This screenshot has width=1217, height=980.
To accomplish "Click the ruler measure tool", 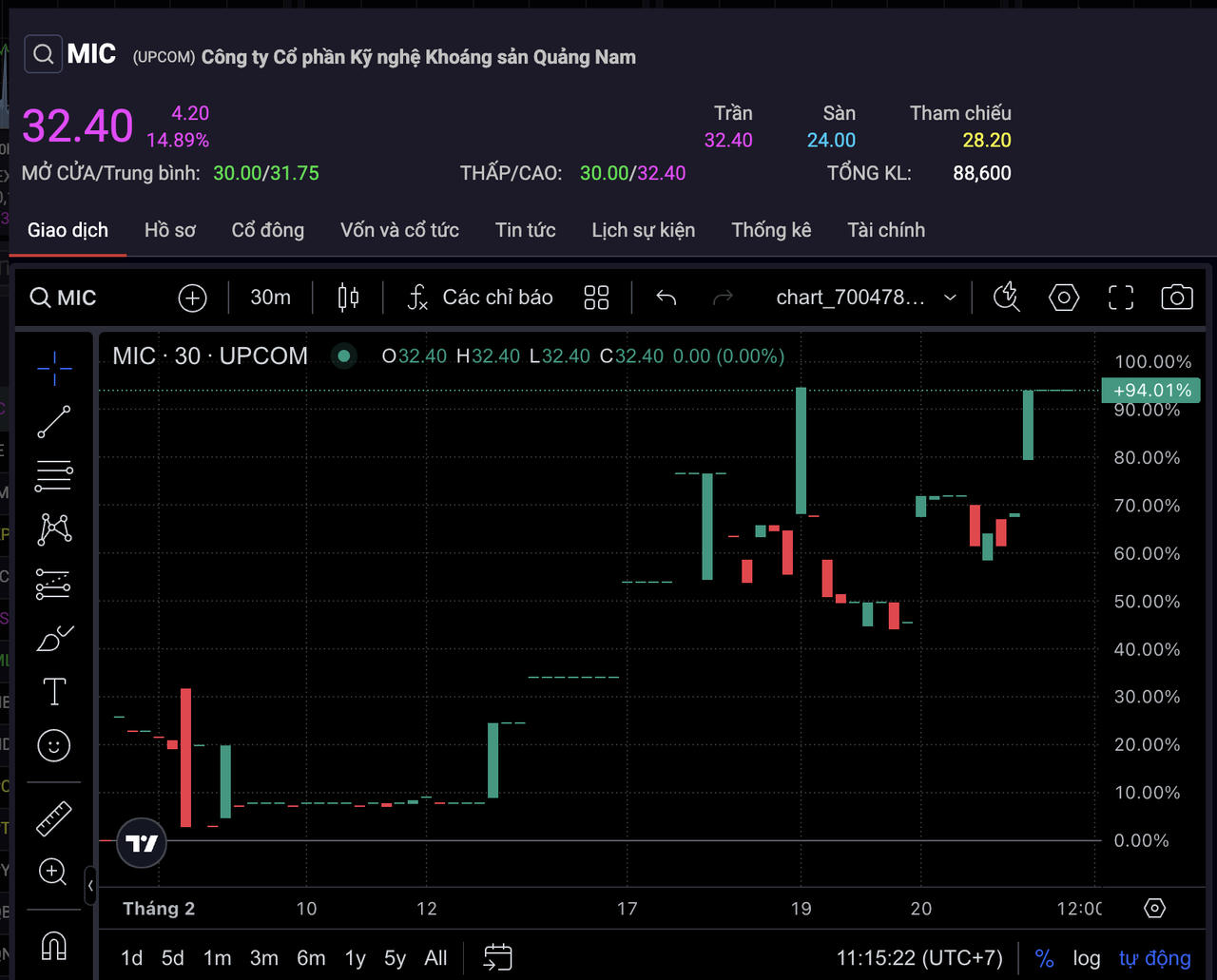I will (54, 818).
